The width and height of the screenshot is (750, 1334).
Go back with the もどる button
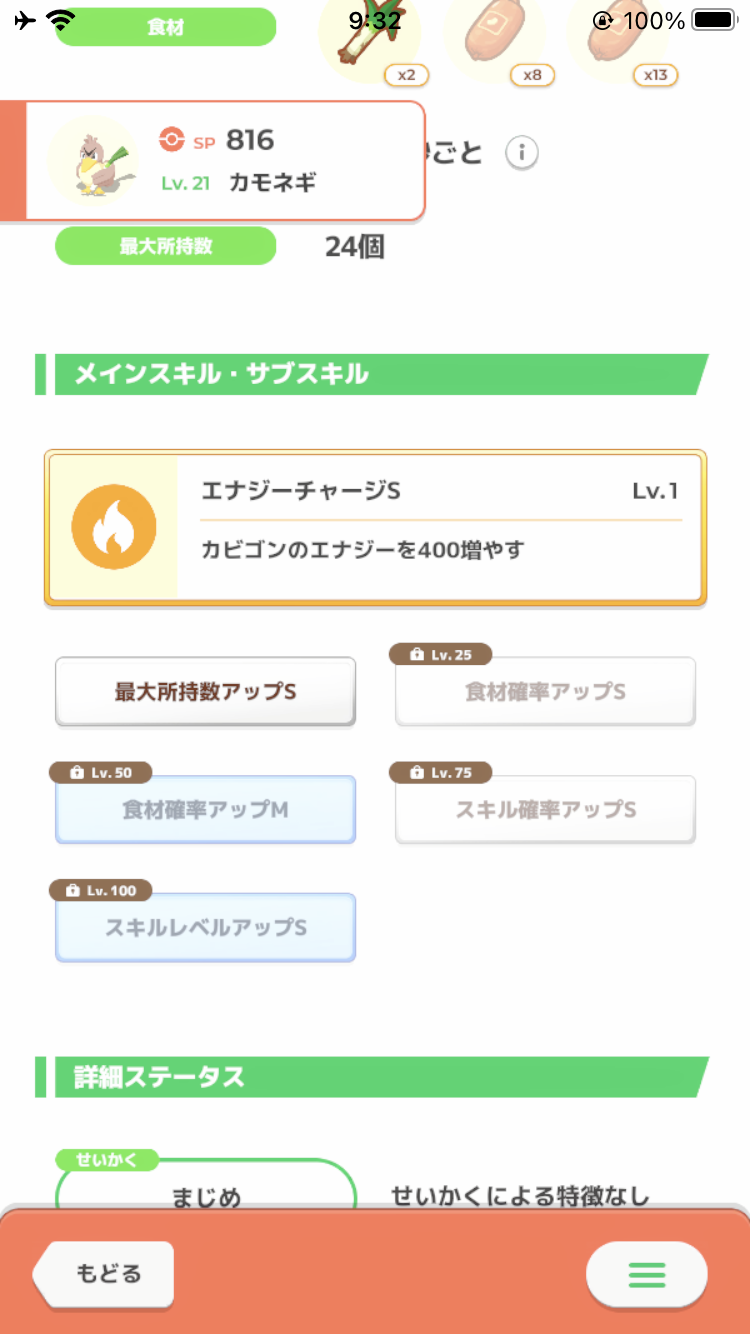click(x=104, y=1274)
